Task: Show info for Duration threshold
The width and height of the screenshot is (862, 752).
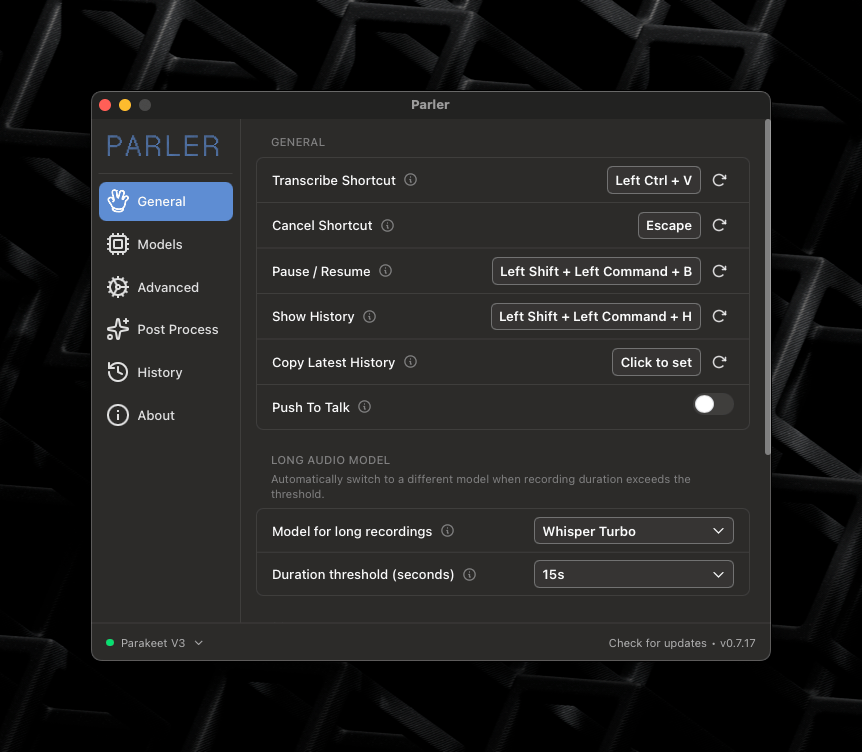Action: coord(469,574)
